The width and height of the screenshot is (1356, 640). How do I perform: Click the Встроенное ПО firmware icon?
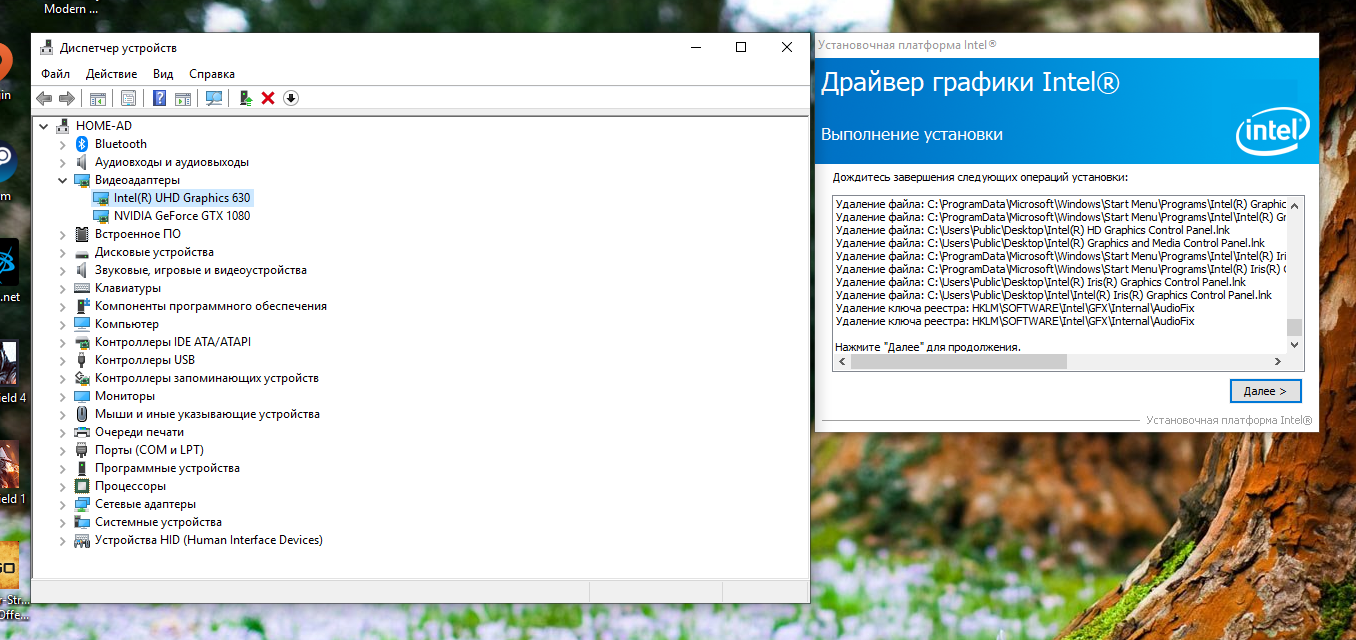pos(83,234)
